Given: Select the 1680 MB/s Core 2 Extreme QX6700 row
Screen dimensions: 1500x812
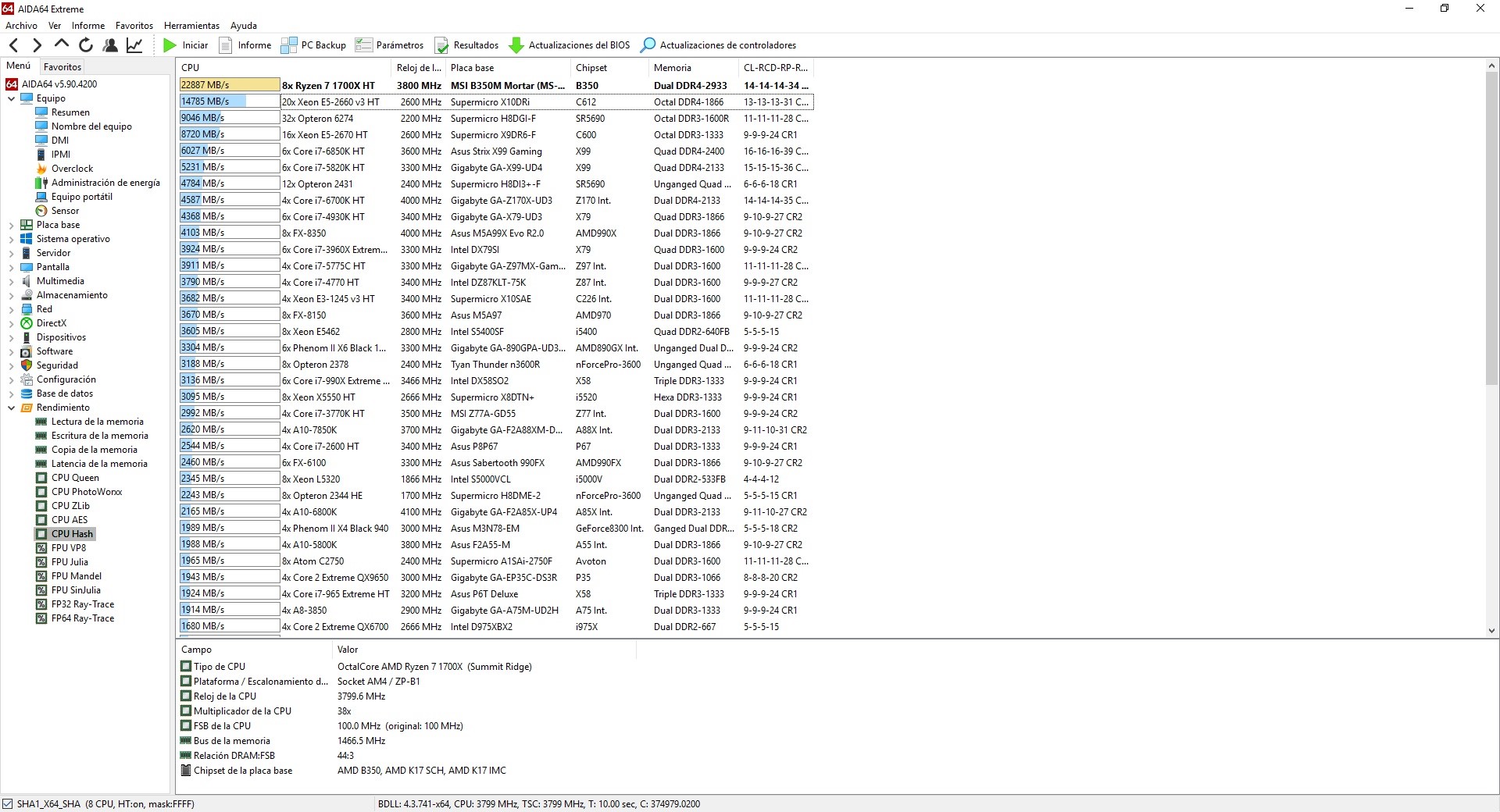Looking at the screenshot, I should click(x=495, y=626).
